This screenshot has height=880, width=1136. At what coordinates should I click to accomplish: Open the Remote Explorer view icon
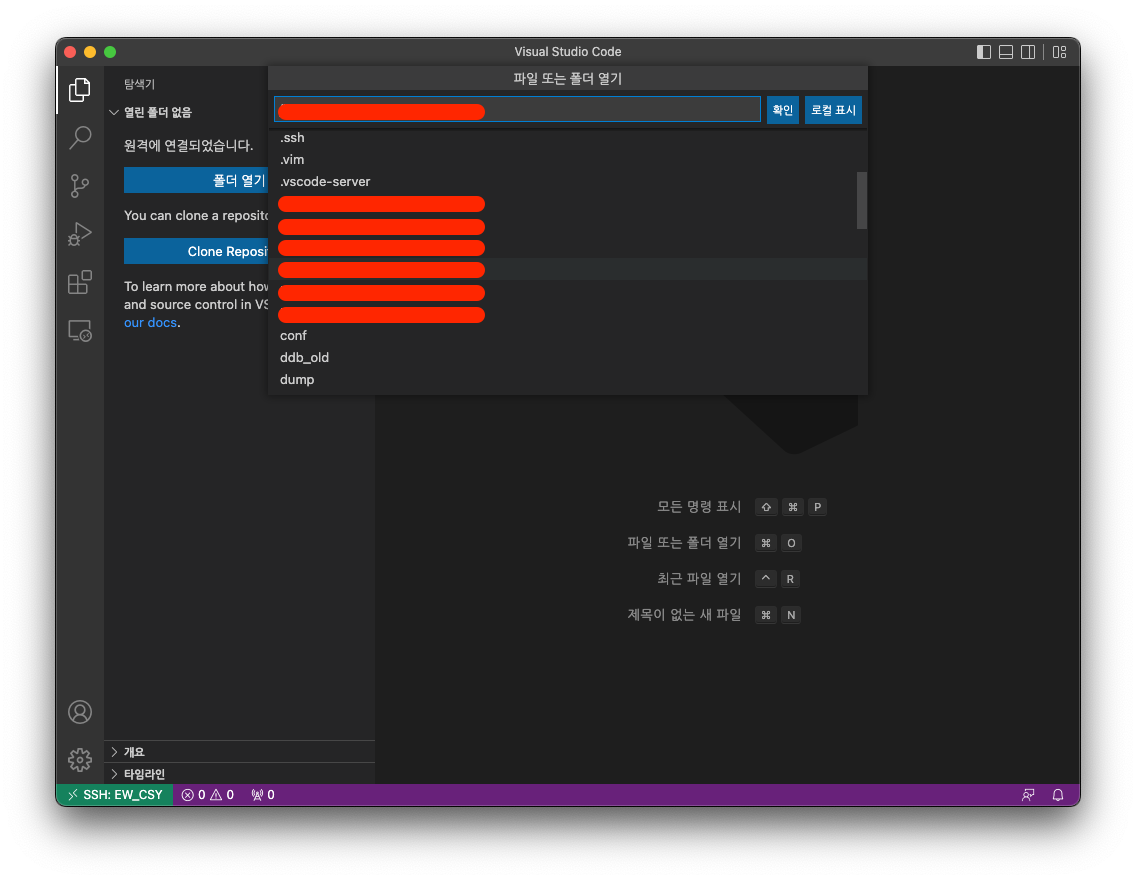tap(80, 331)
